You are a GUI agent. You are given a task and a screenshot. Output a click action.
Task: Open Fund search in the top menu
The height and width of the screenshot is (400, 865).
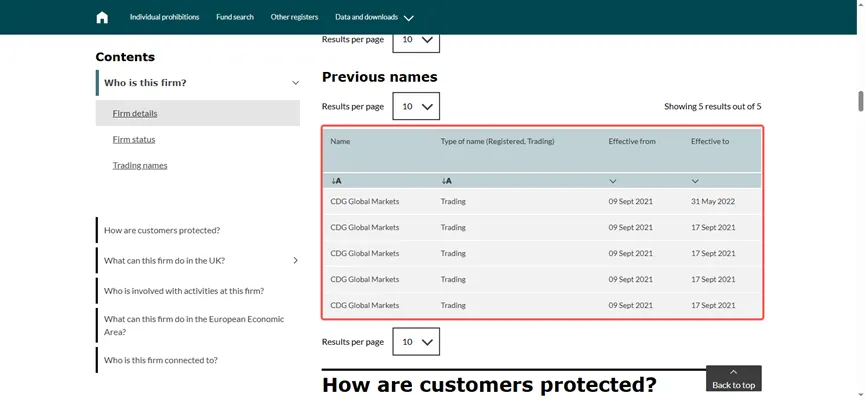[x=235, y=17]
